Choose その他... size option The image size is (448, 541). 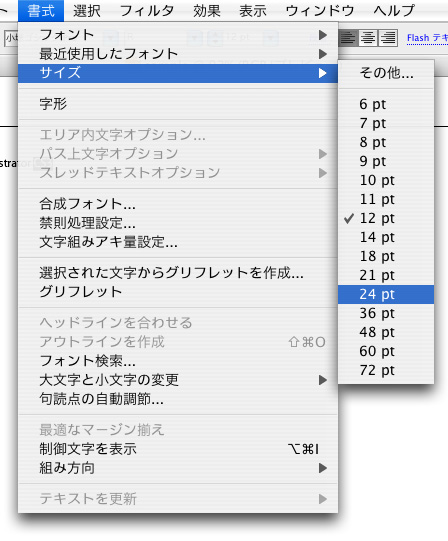386,73
